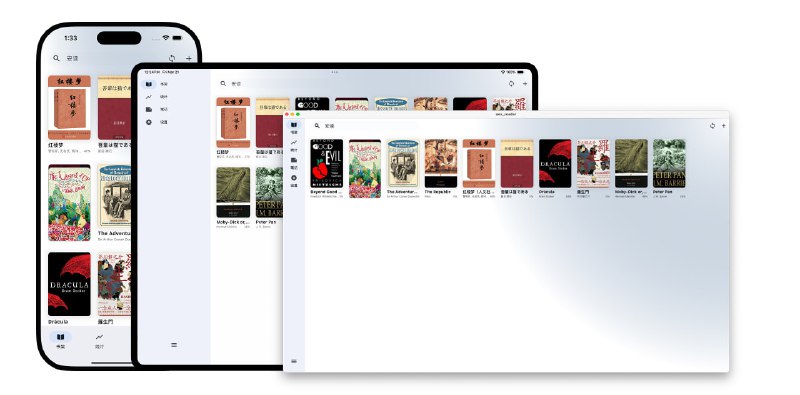Open red Japanese book cover in desktop window

click(517, 163)
